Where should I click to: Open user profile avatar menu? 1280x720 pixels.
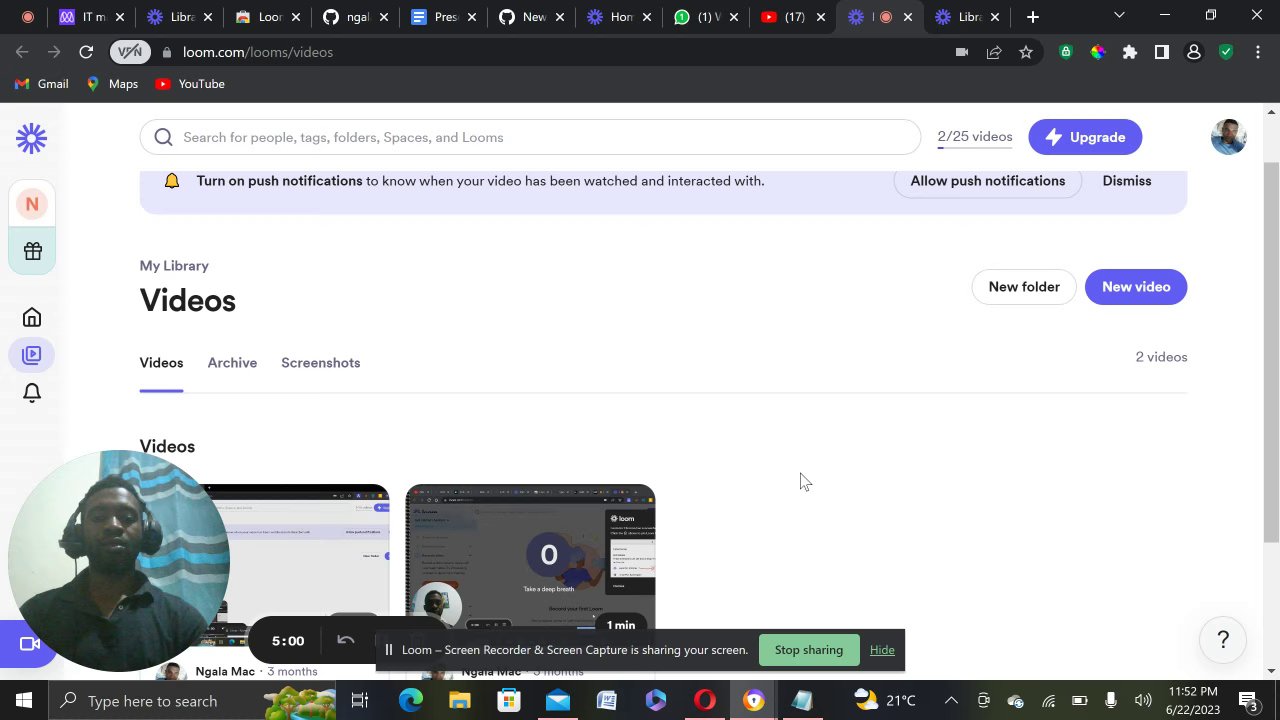pyautogui.click(x=1228, y=137)
